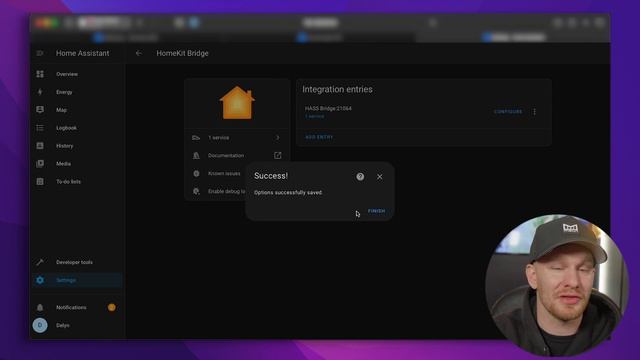This screenshot has width=640, height=360.
Task: Close the Success dialog with X
Action: 380,177
